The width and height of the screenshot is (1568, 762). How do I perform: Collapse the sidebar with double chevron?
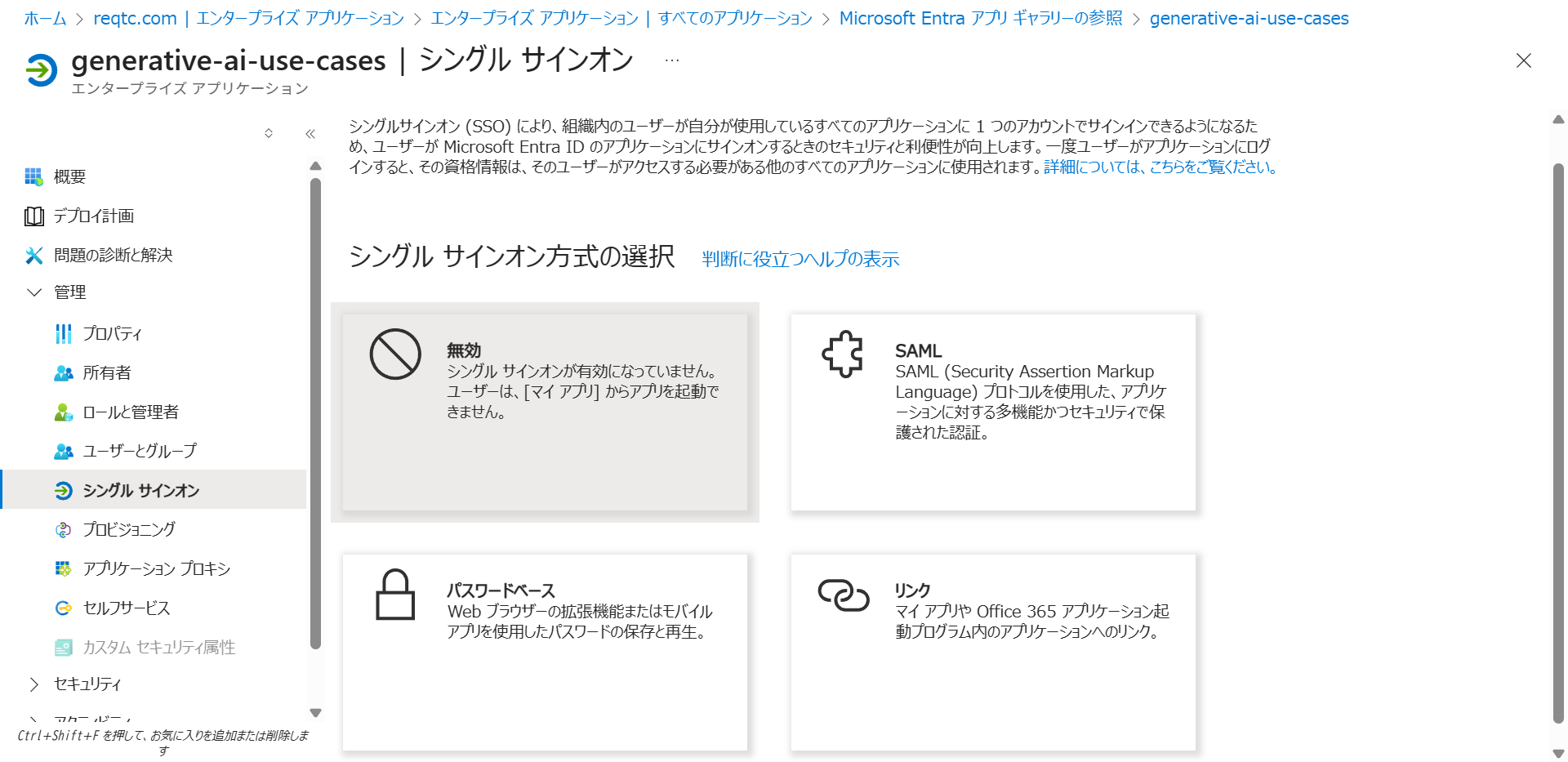[310, 134]
